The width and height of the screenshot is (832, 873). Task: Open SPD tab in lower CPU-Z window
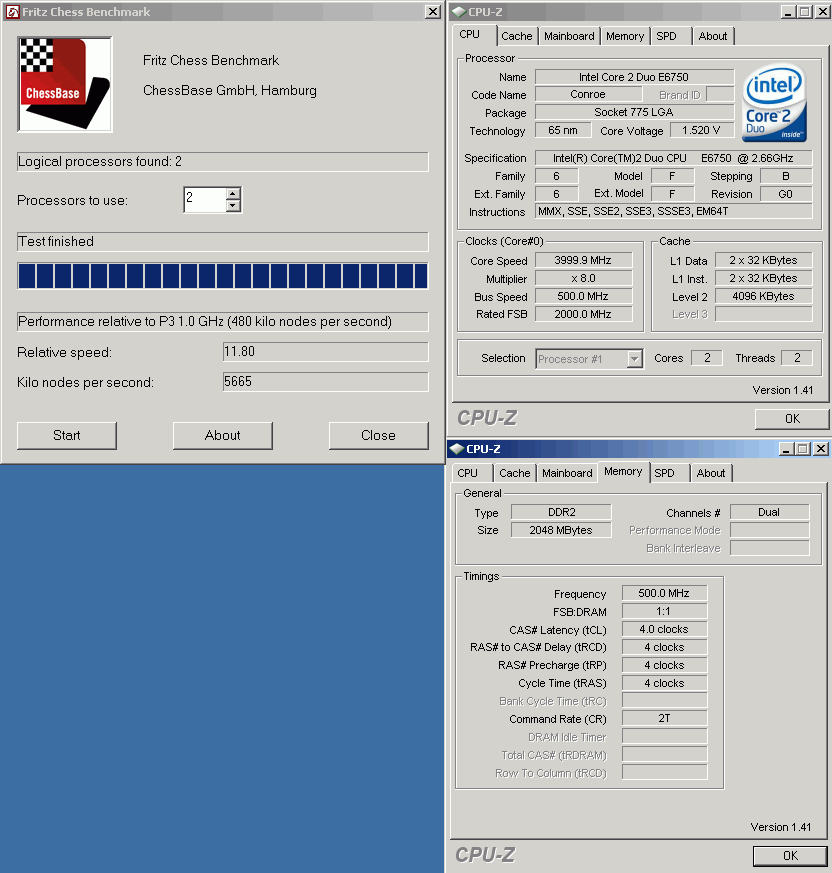click(669, 473)
